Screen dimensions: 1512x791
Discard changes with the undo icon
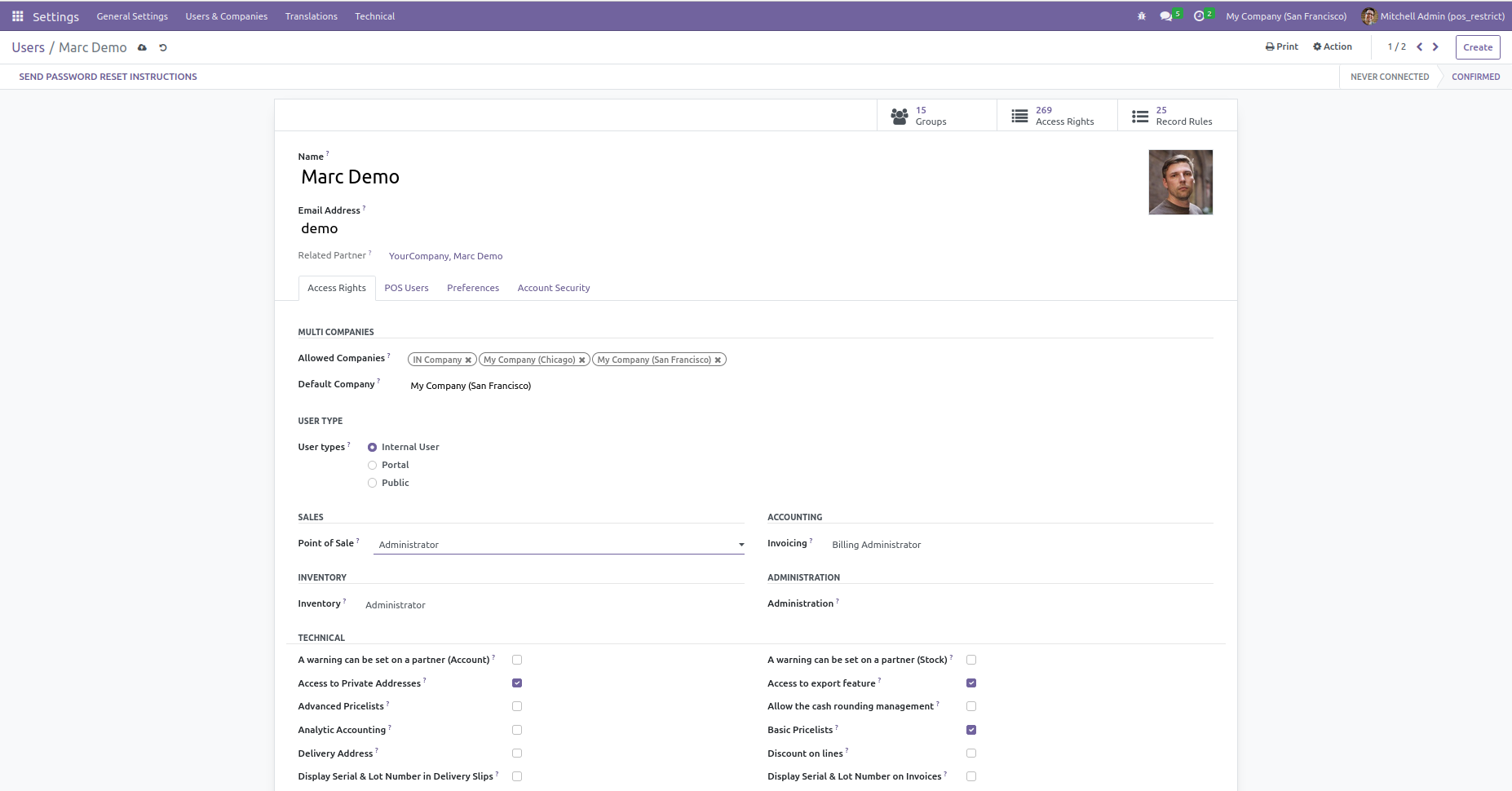(x=163, y=48)
